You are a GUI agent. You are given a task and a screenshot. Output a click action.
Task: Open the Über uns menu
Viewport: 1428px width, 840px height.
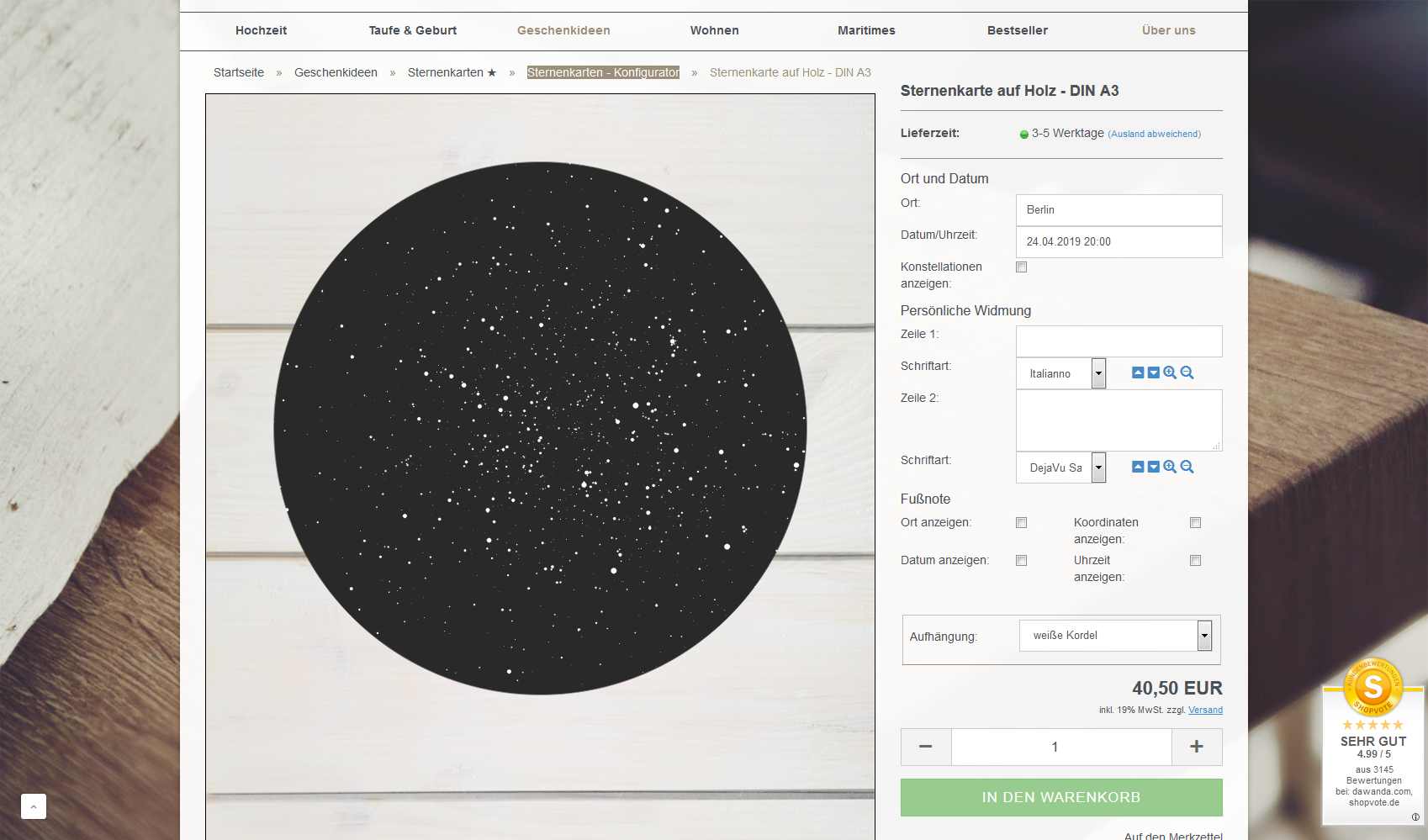pyautogui.click(x=1169, y=30)
